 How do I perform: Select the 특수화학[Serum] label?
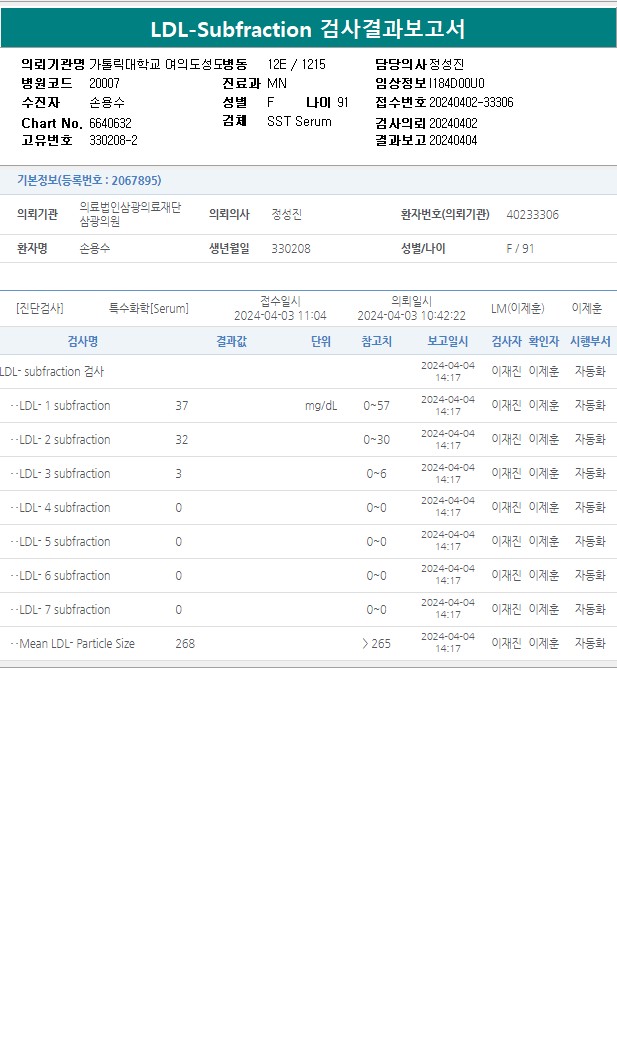[149, 308]
